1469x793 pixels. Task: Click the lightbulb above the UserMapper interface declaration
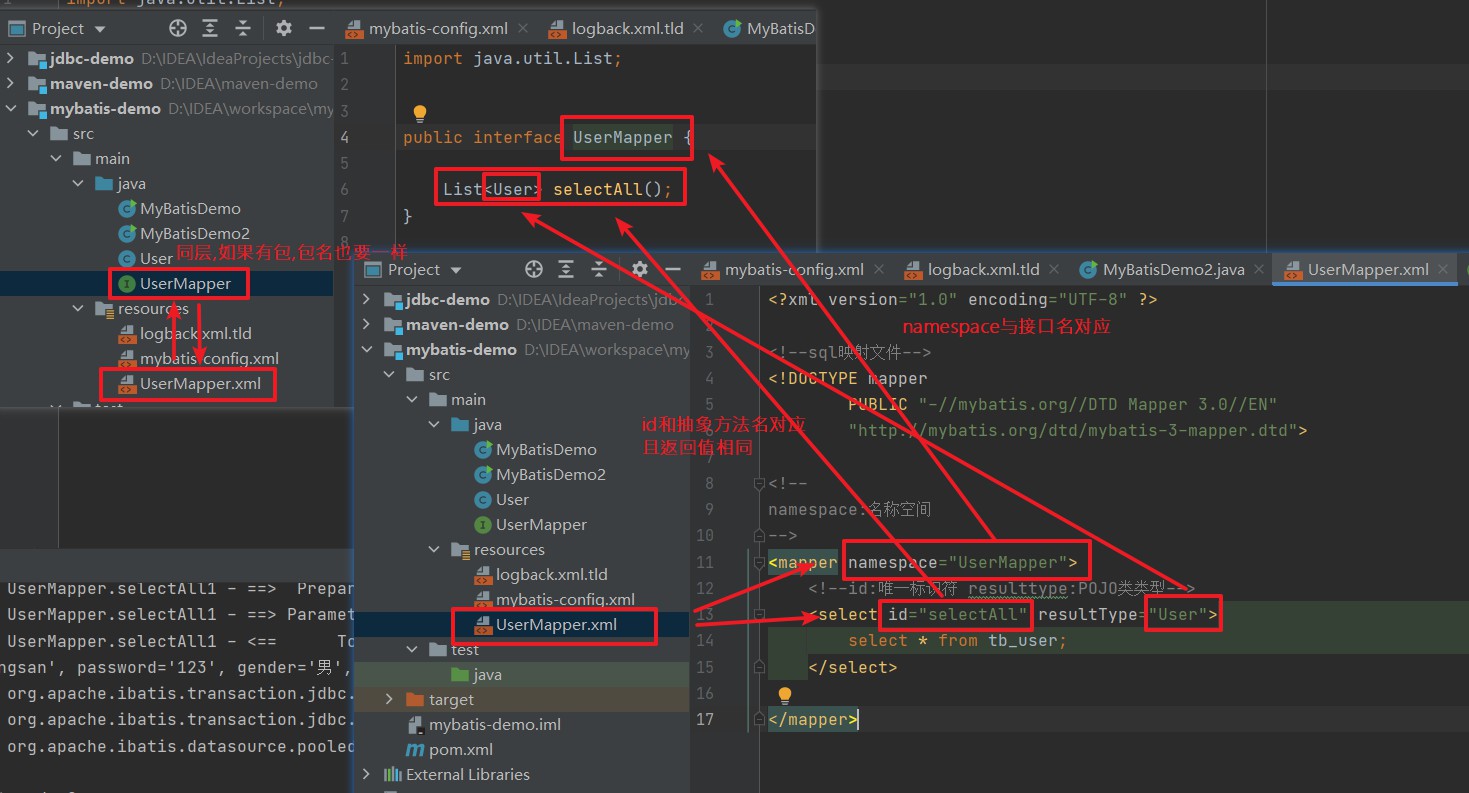(x=420, y=113)
